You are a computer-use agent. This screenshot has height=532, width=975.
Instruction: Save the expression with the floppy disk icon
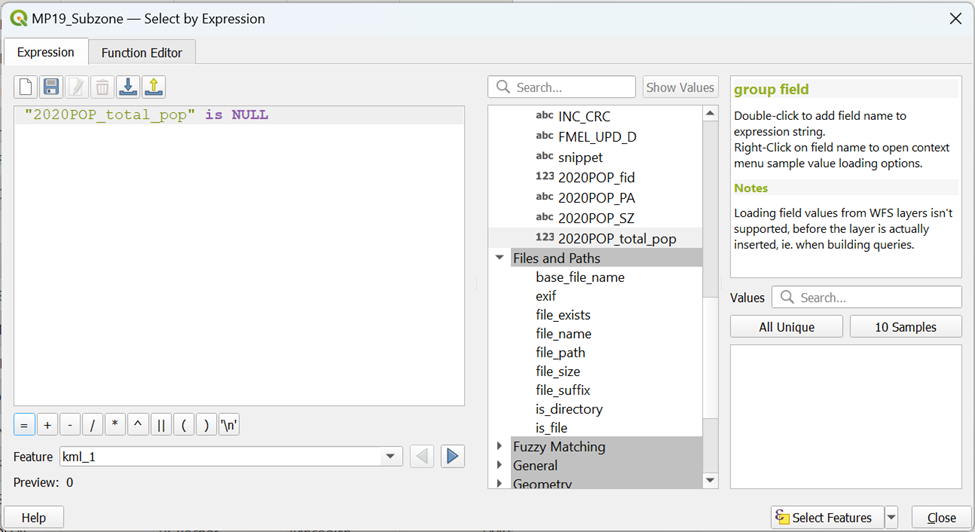[51, 87]
